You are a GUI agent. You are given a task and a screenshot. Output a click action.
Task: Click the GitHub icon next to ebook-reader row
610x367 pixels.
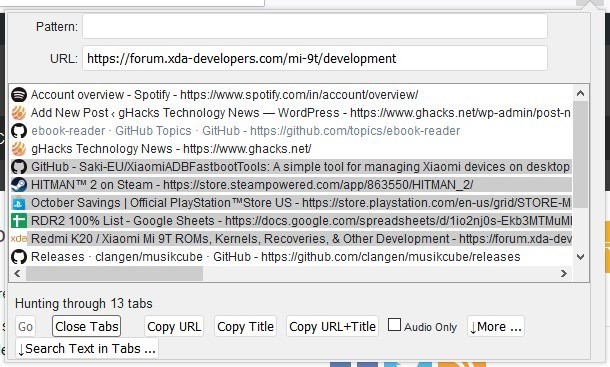coord(19,131)
